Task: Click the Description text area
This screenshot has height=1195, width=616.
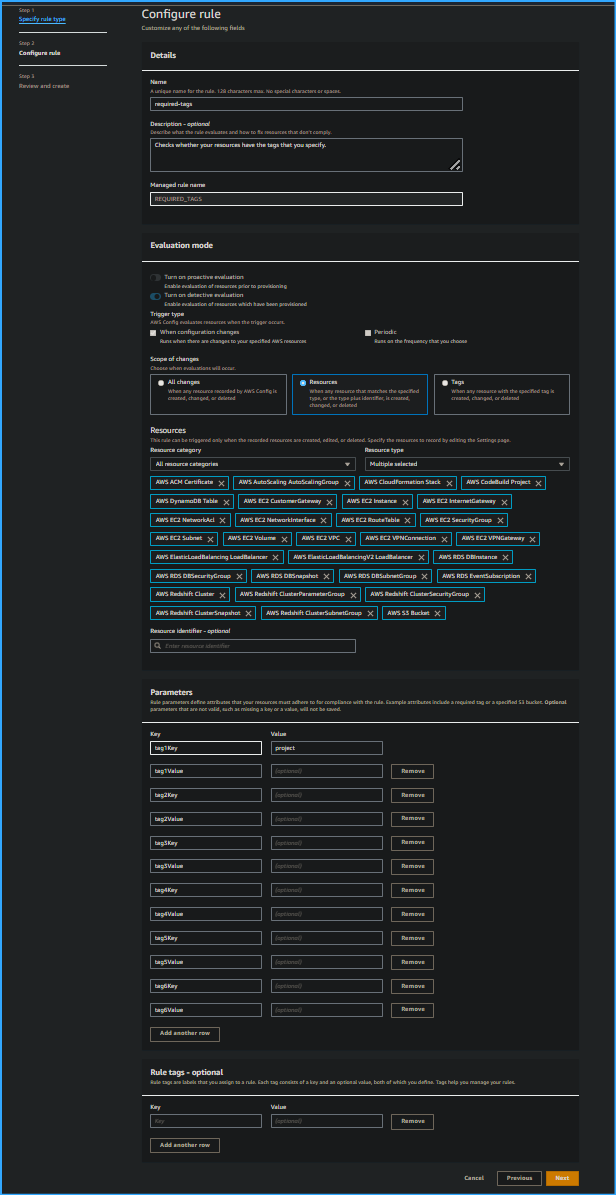Action: coord(306,155)
